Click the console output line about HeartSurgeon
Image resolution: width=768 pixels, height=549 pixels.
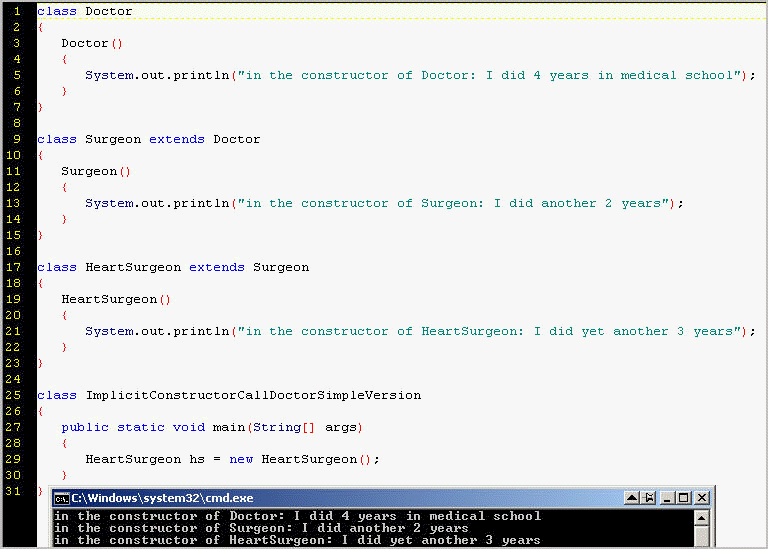[x=297, y=541]
